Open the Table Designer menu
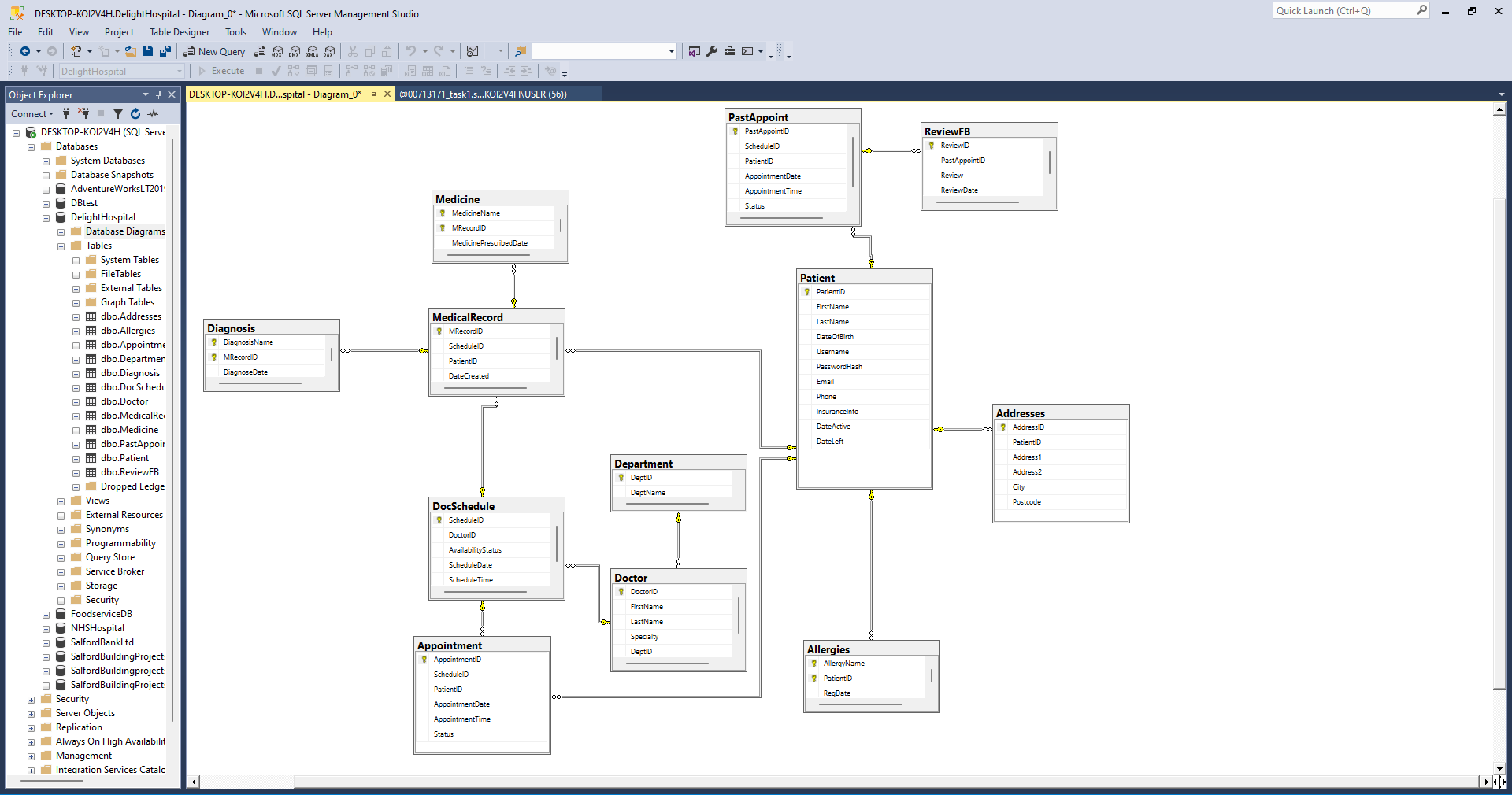Viewport: 1512px width, 795px height. (180, 32)
